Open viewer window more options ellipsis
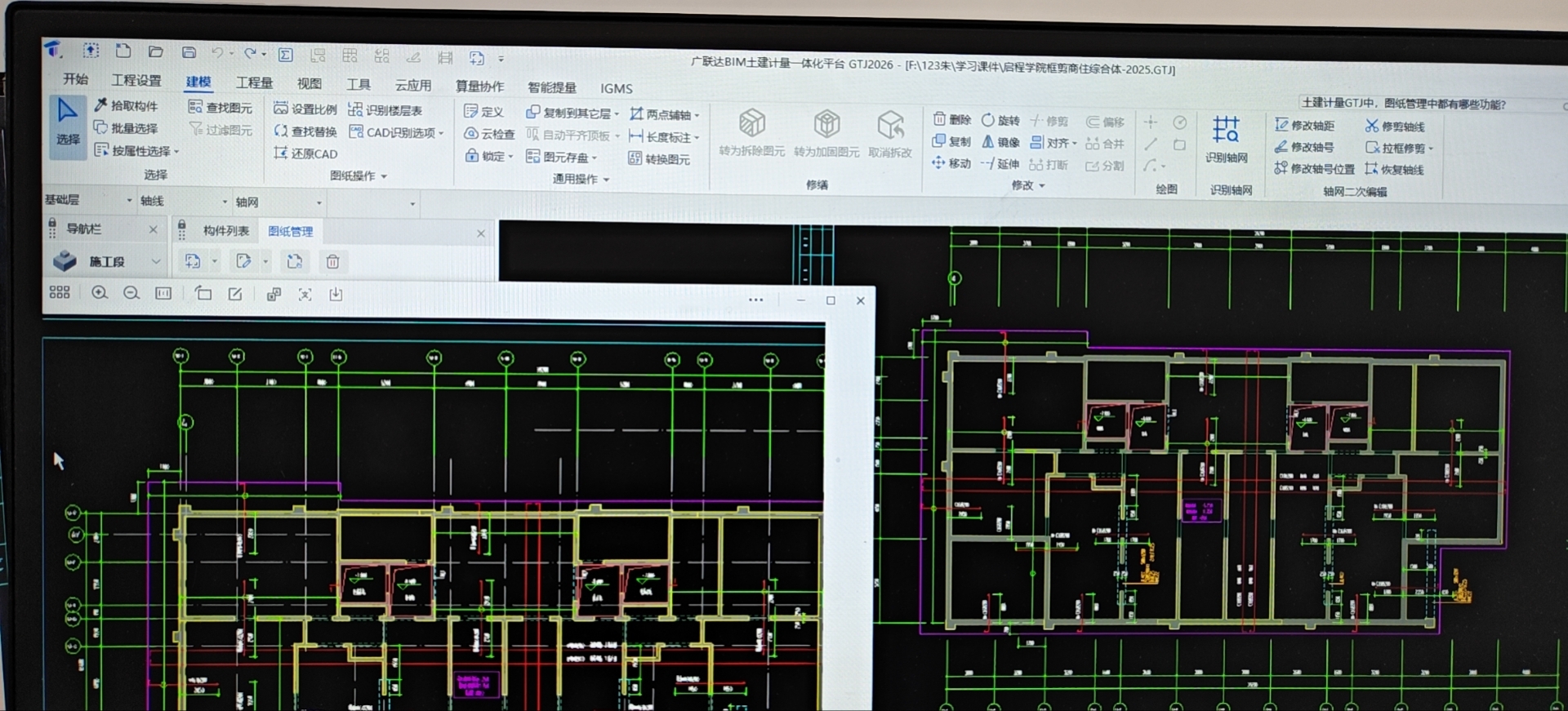This screenshot has height=711, width=1568. click(x=755, y=300)
